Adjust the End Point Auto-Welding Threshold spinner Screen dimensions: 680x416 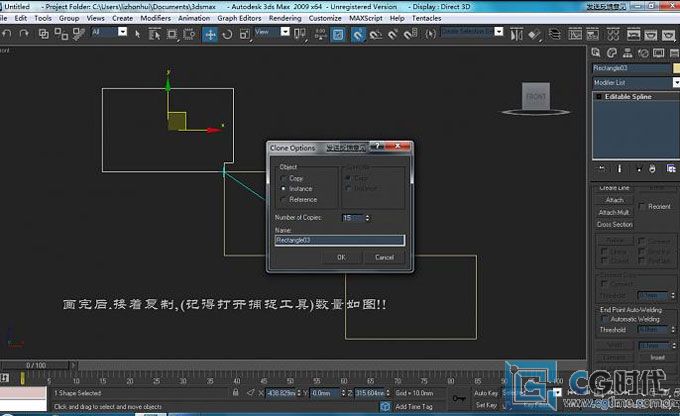(x=673, y=330)
